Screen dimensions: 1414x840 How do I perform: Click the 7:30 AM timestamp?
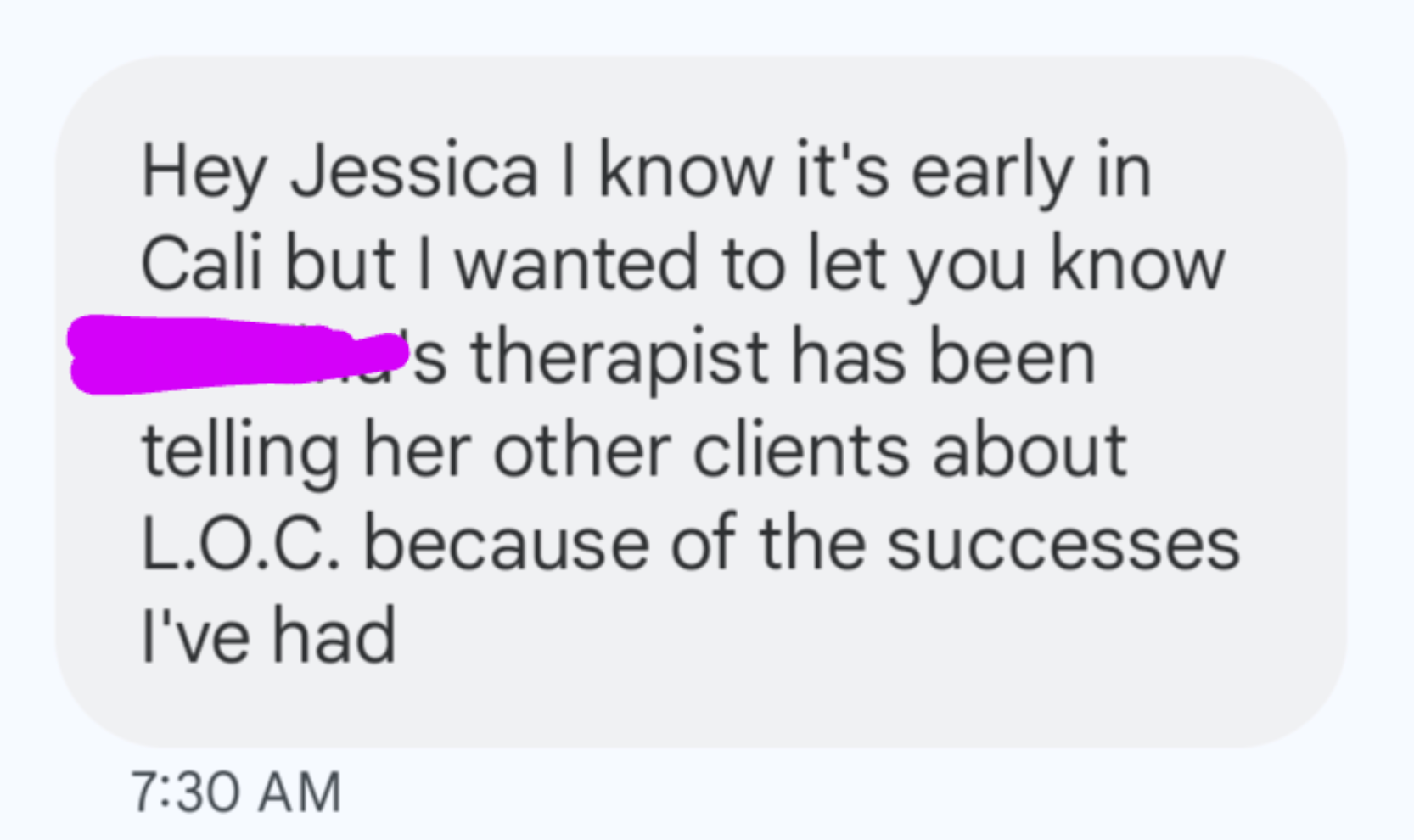point(236,792)
